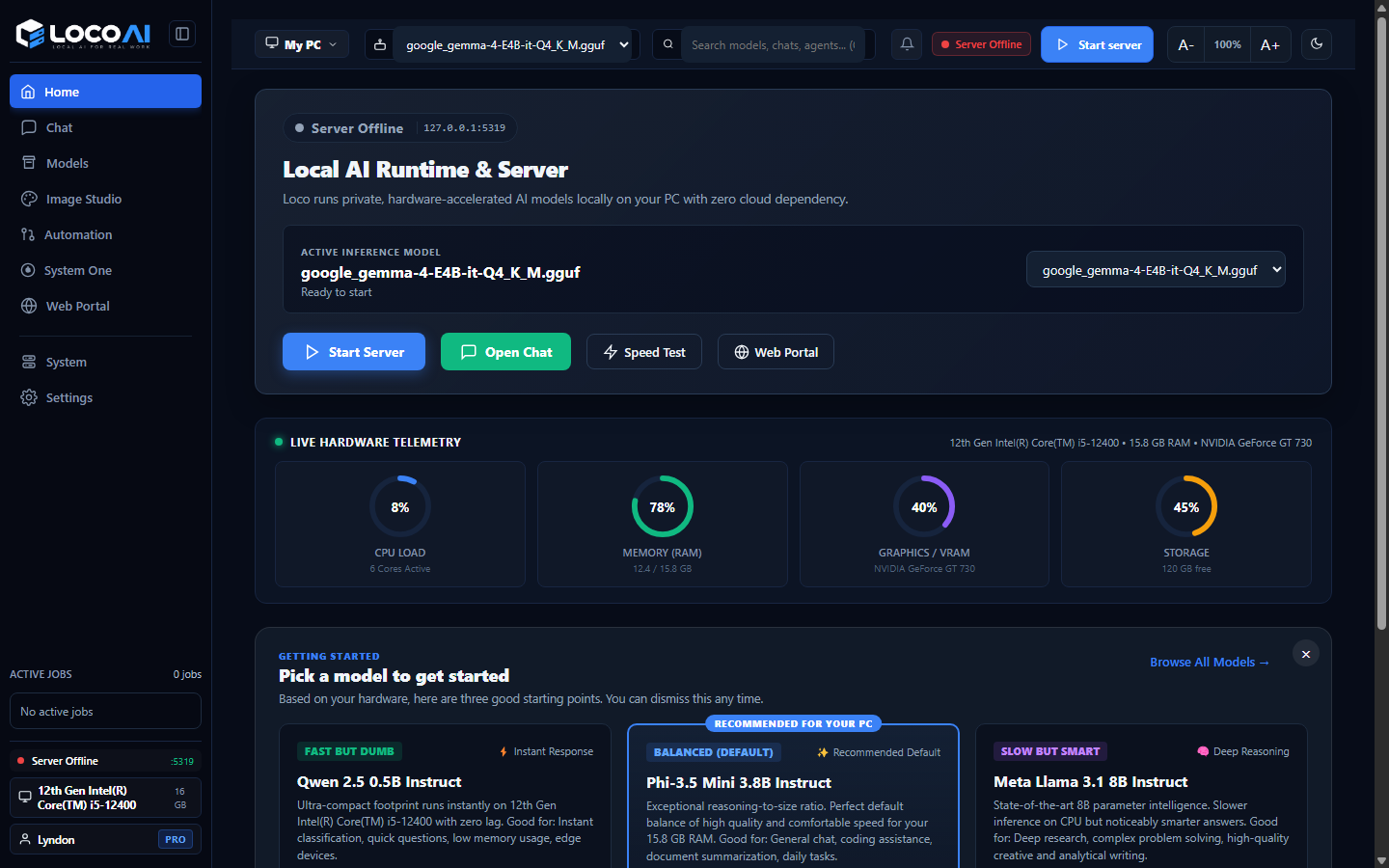The width and height of the screenshot is (1389, 868).
Task: Select the Phi-3.5 Mini 3.8B Instruct card
Action: [793, 797]
